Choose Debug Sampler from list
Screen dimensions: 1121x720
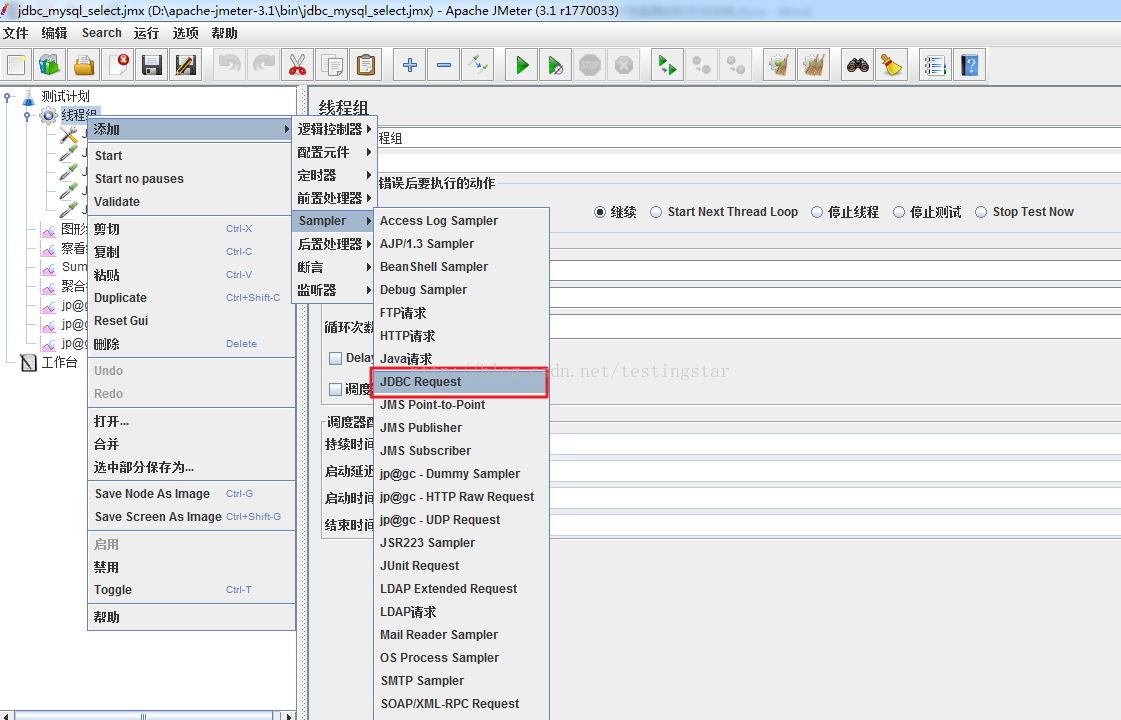[461, 290]
